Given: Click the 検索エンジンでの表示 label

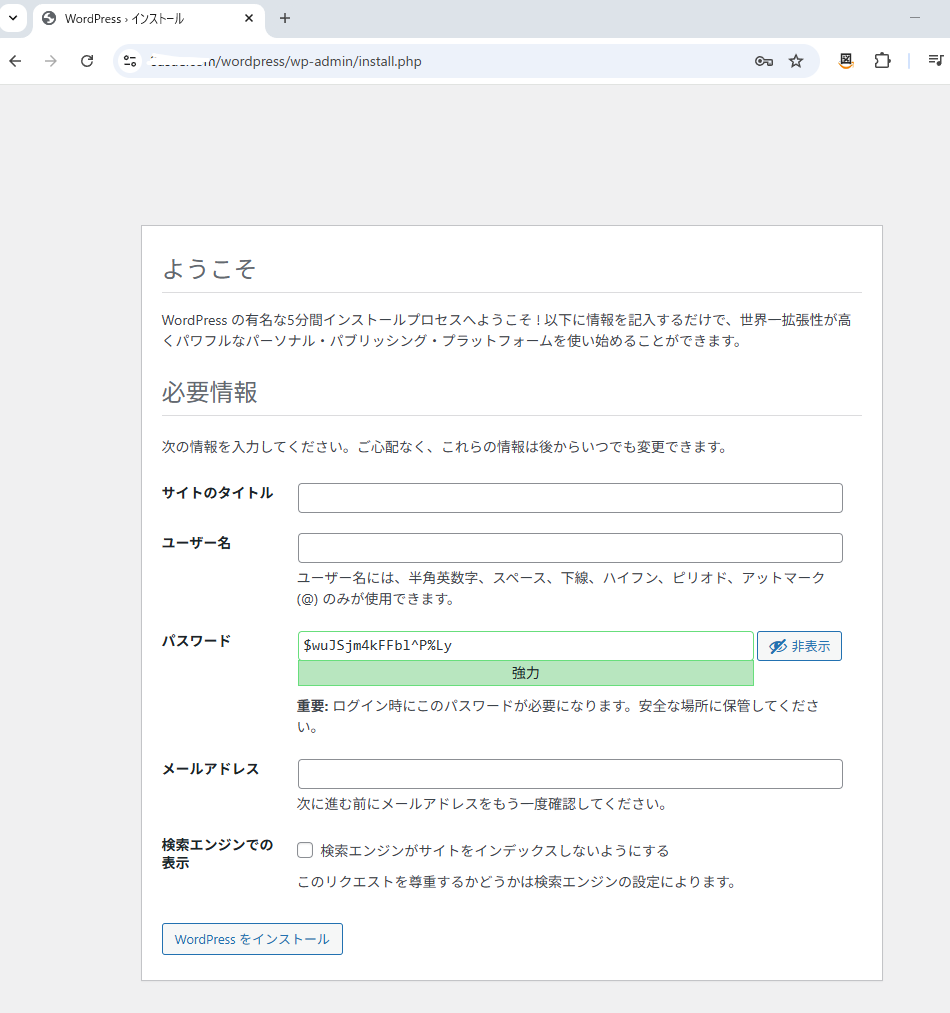Looking at the screenshot, I should point(217,853).
